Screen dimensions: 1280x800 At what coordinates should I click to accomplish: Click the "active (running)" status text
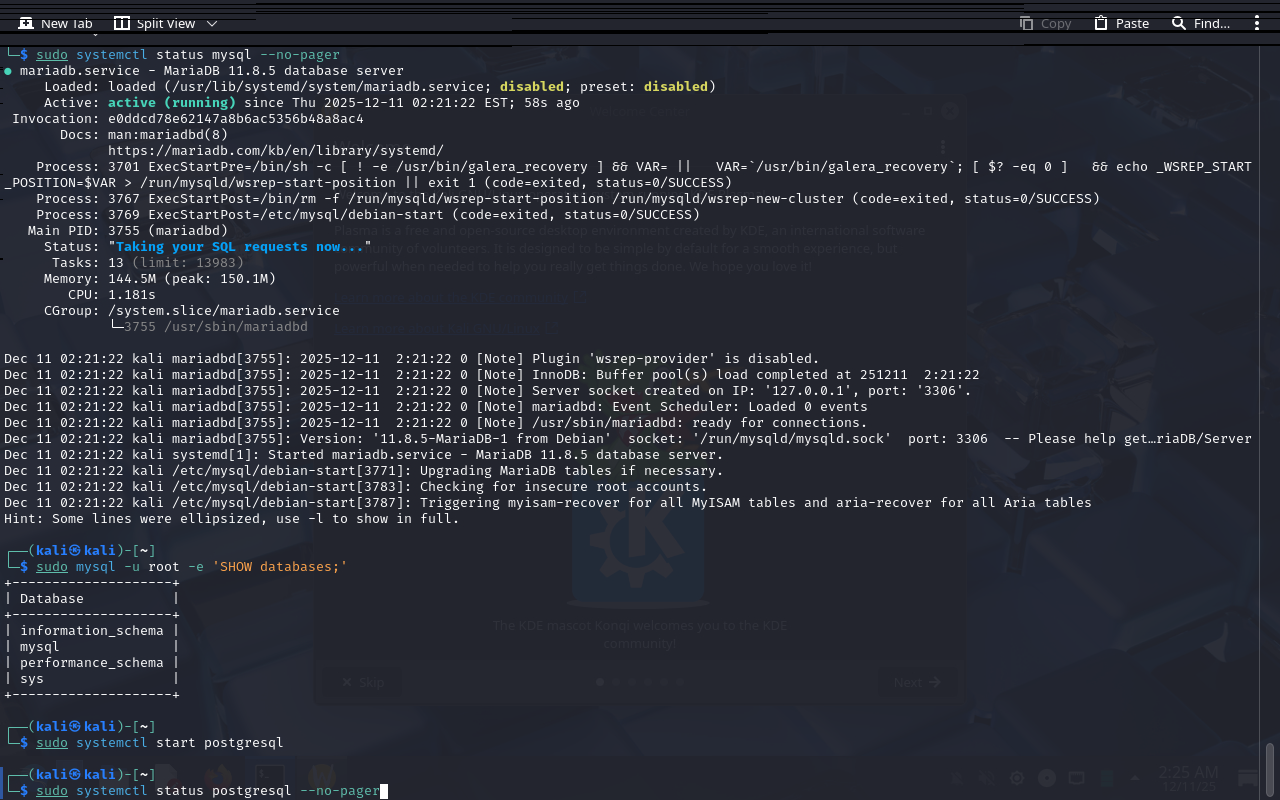(x=171, y=102)
